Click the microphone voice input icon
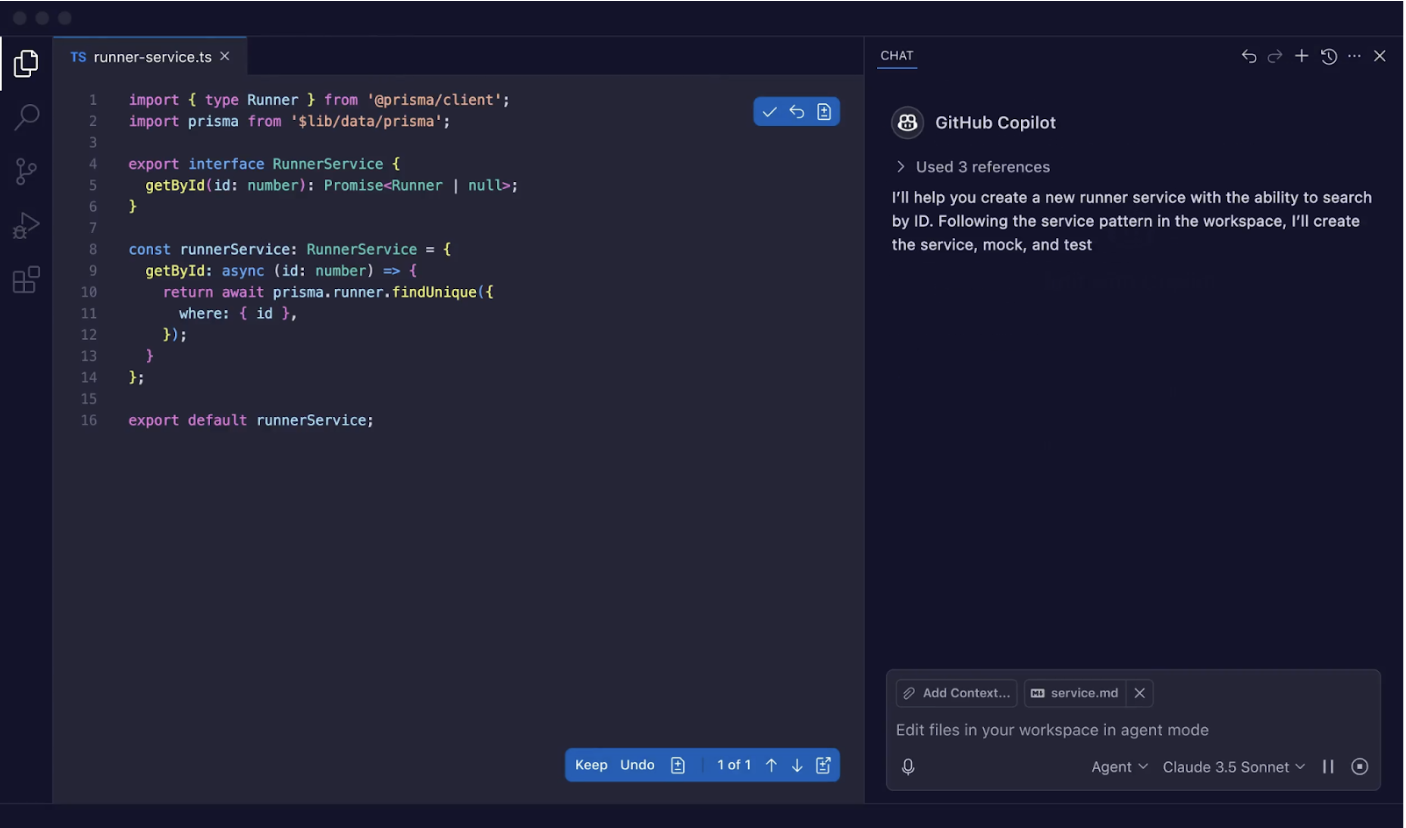The height and width of the screenshot is (828, 1406). [x=908, y=767]
